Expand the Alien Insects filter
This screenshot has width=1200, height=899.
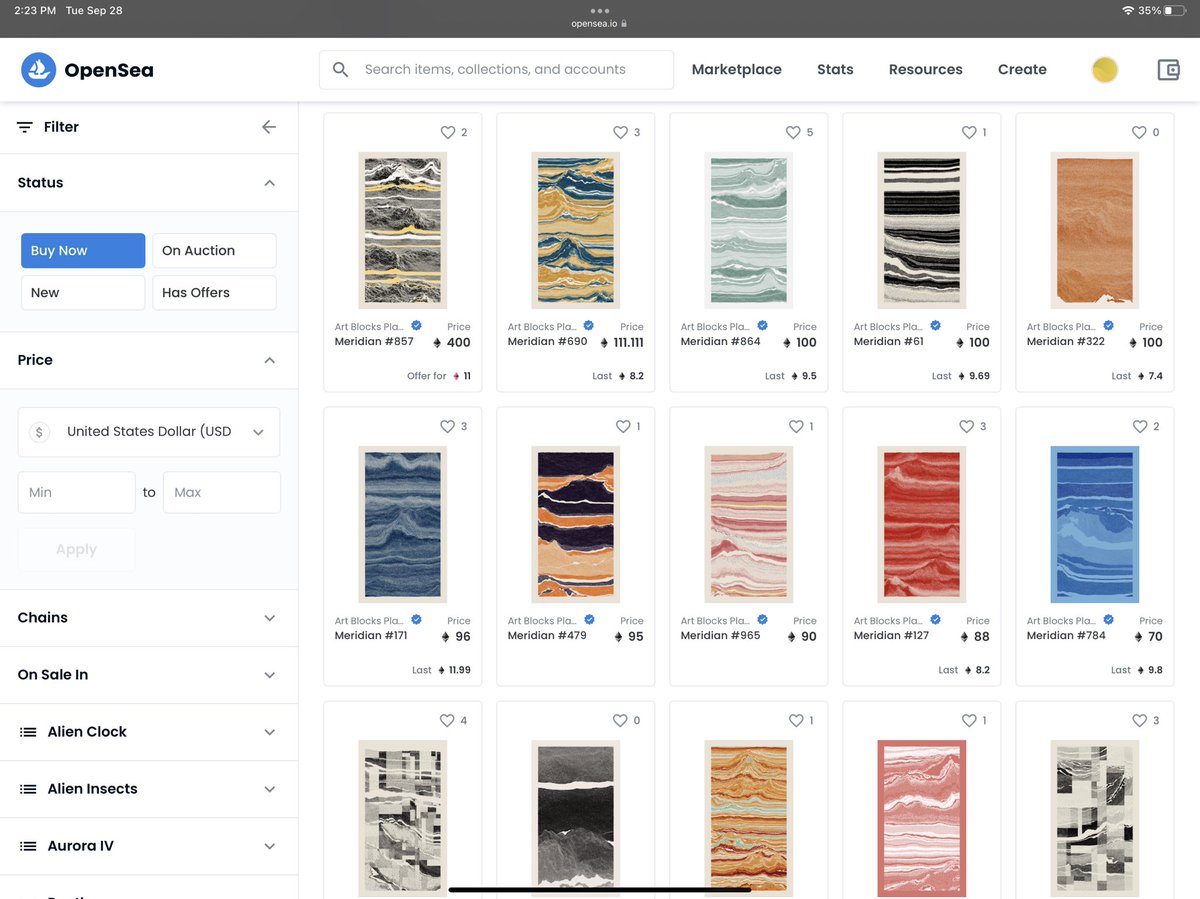(x=149, y=789)
